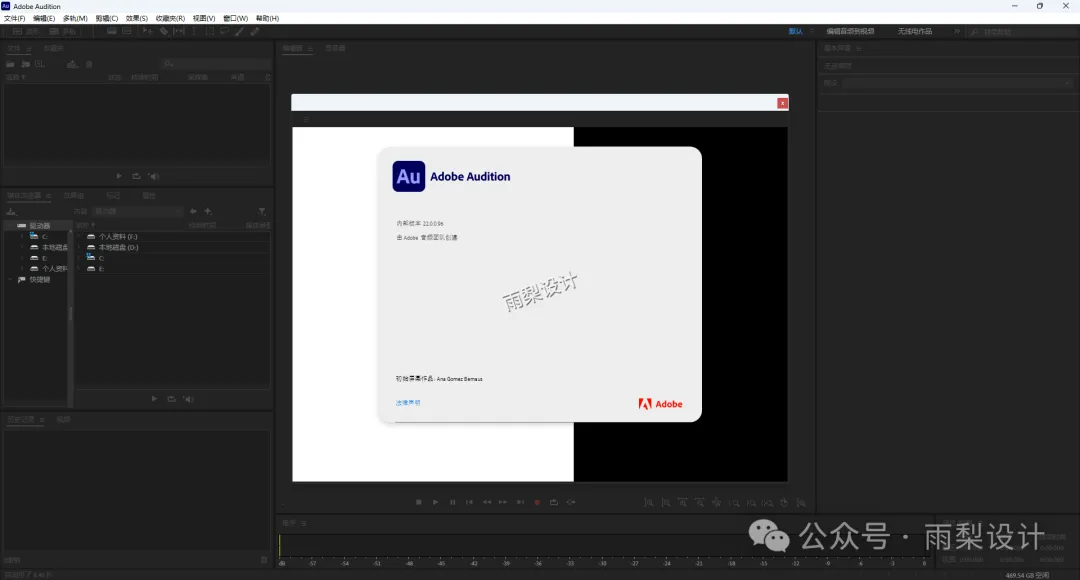This screenshot has height=580, width=1080.
Task: Play the selected file in Files panel
Action: 119,176
